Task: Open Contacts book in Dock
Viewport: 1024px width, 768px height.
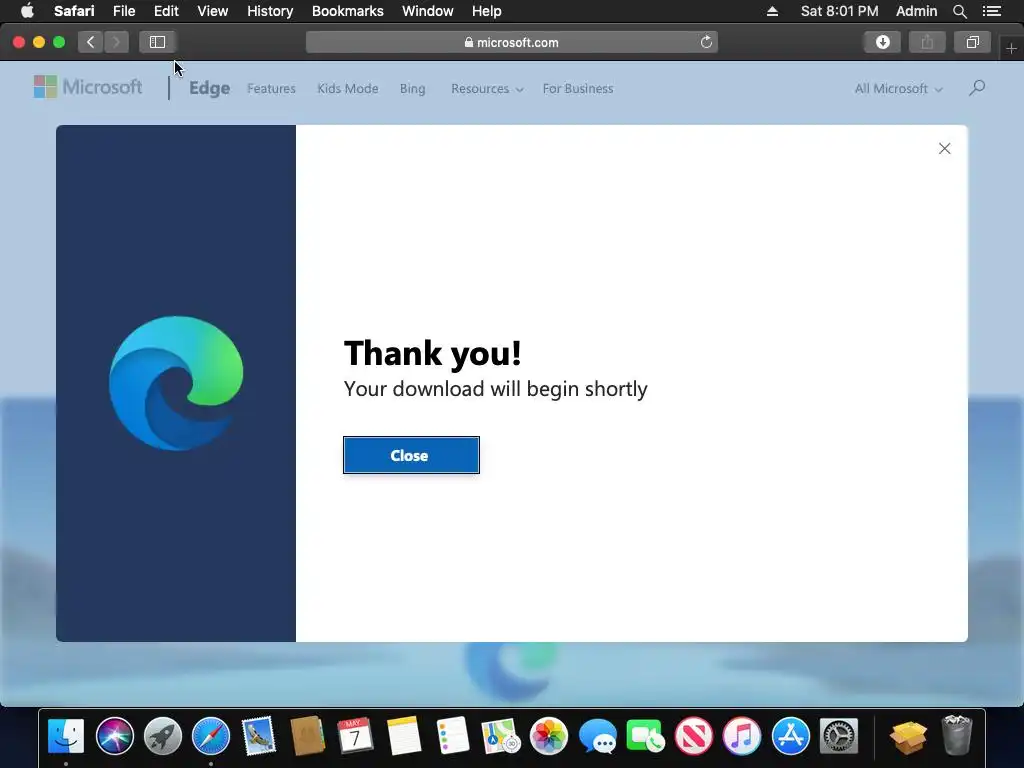Action: [308, 736]
